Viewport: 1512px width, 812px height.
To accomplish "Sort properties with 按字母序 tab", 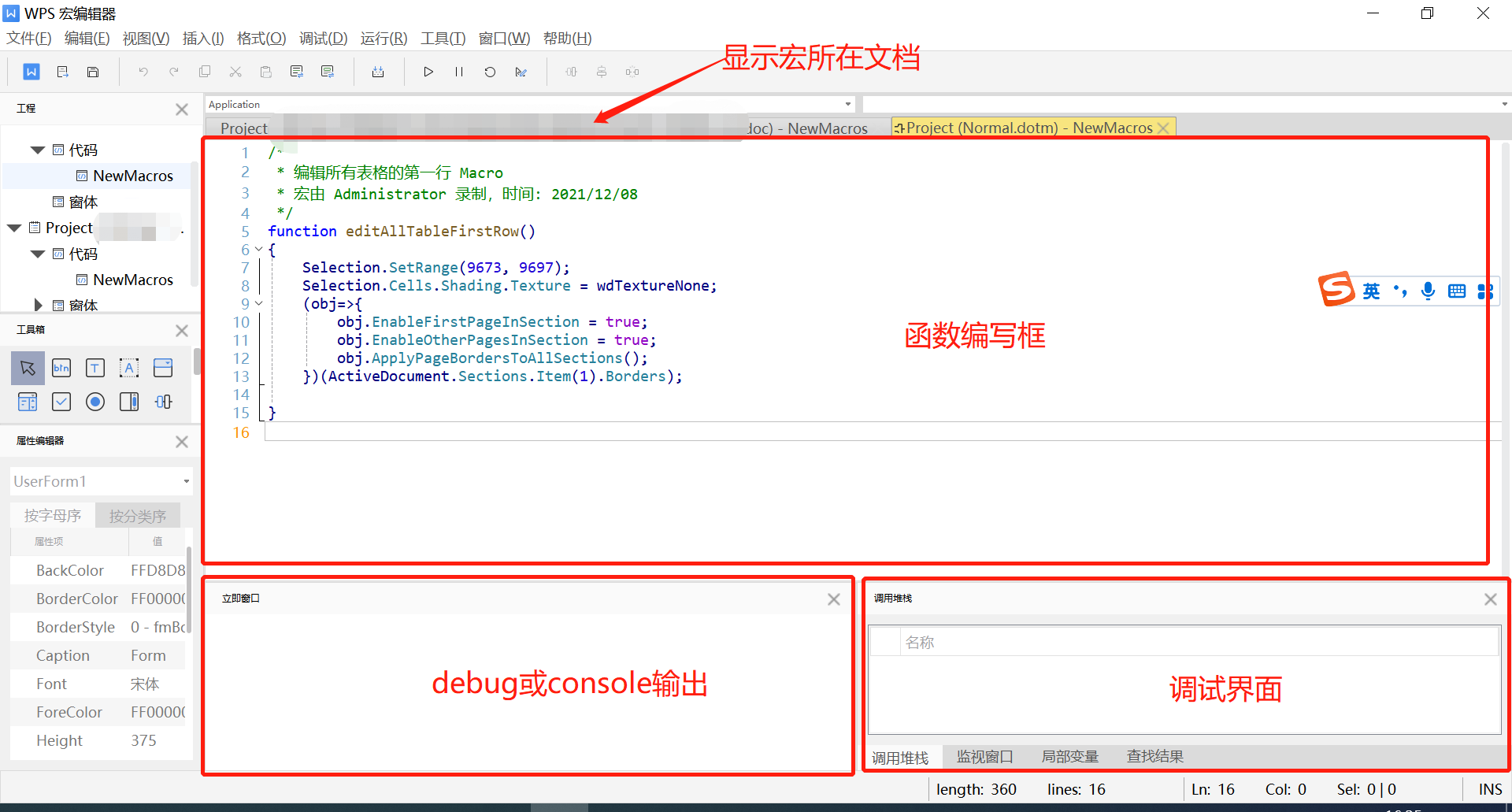I will pyautogui.click(x=53, y=516).
